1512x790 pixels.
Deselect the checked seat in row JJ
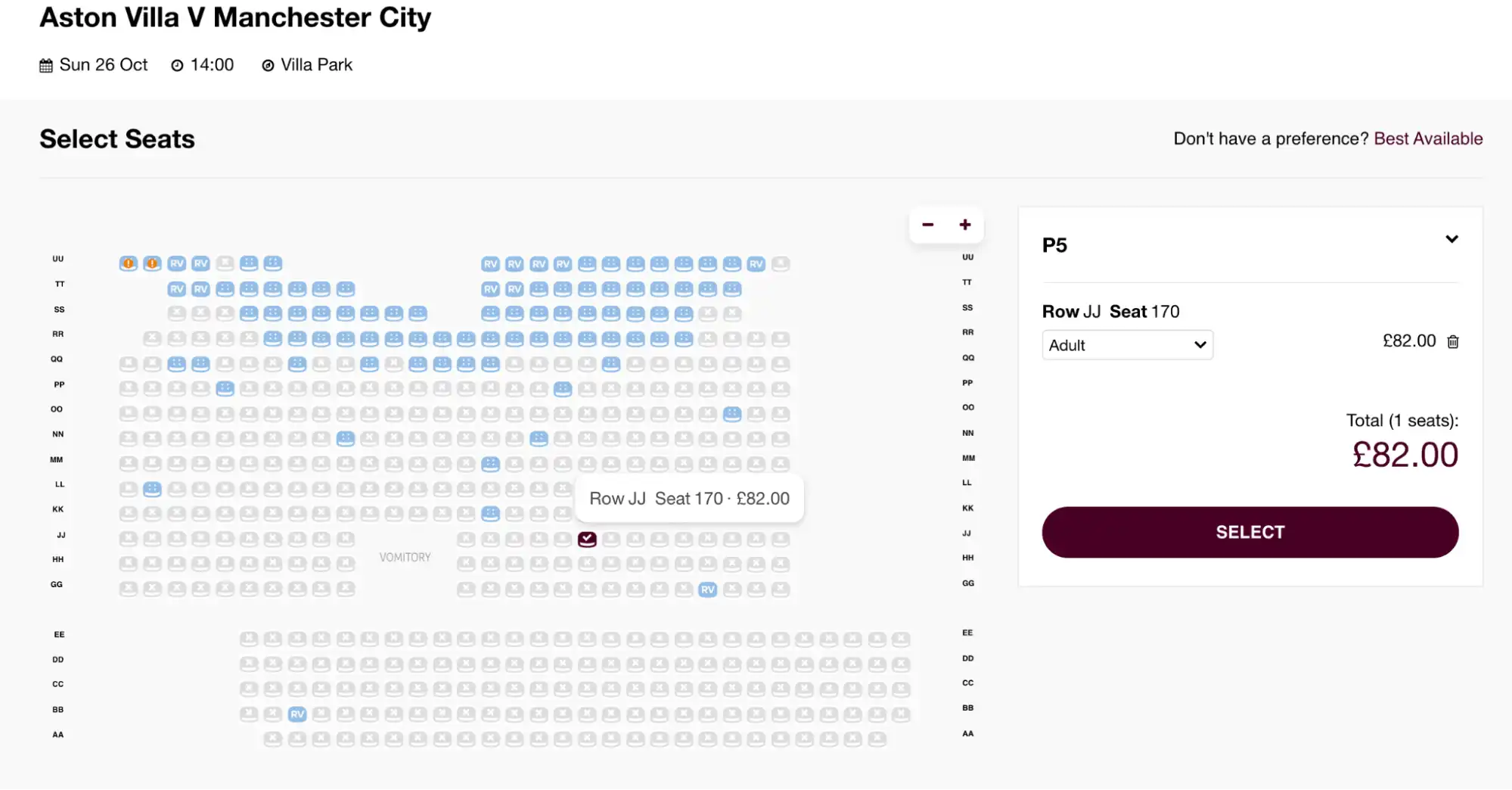(x=588, y=538)
